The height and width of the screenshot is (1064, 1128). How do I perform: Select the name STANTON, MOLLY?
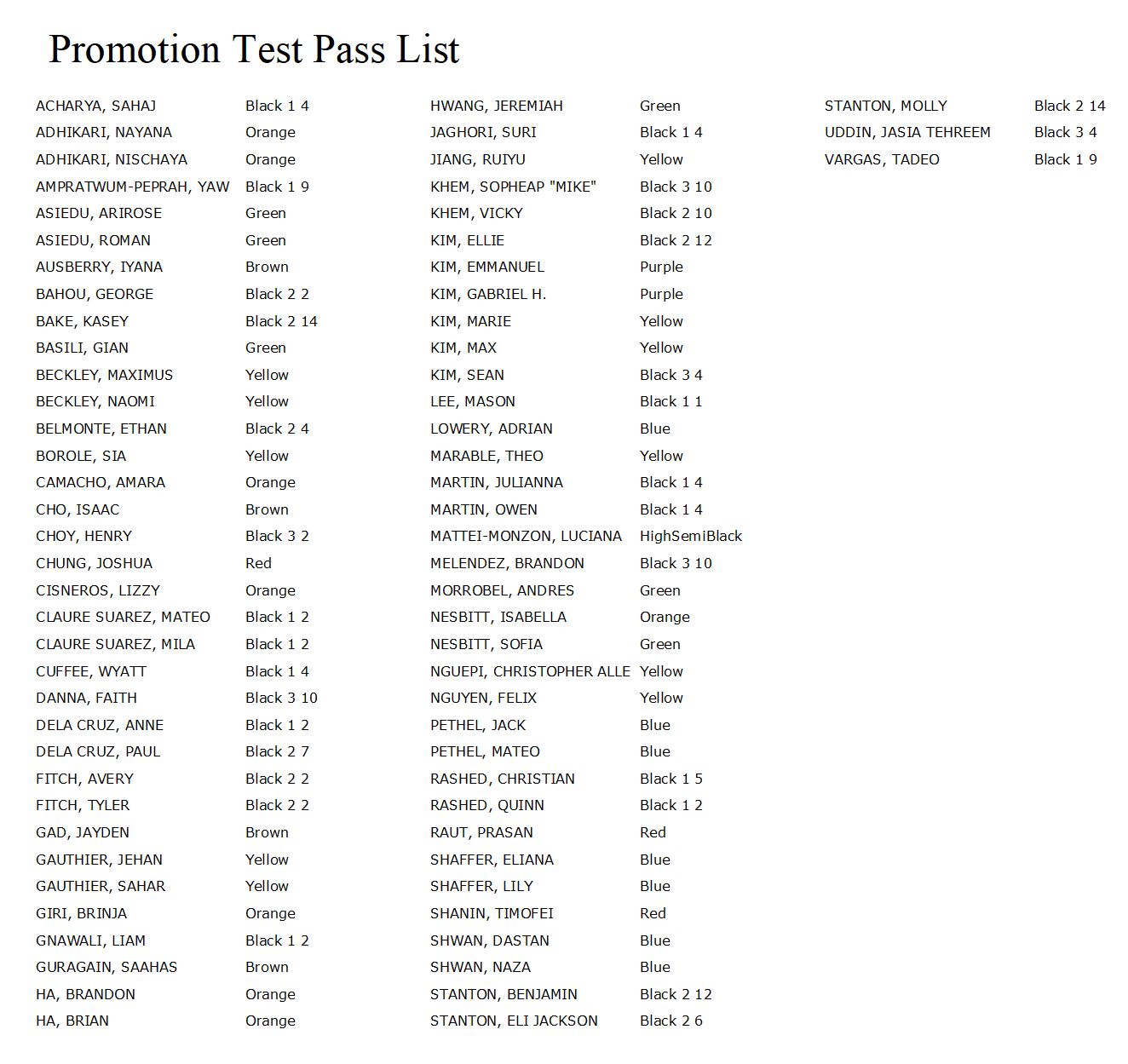coord(886,106)
